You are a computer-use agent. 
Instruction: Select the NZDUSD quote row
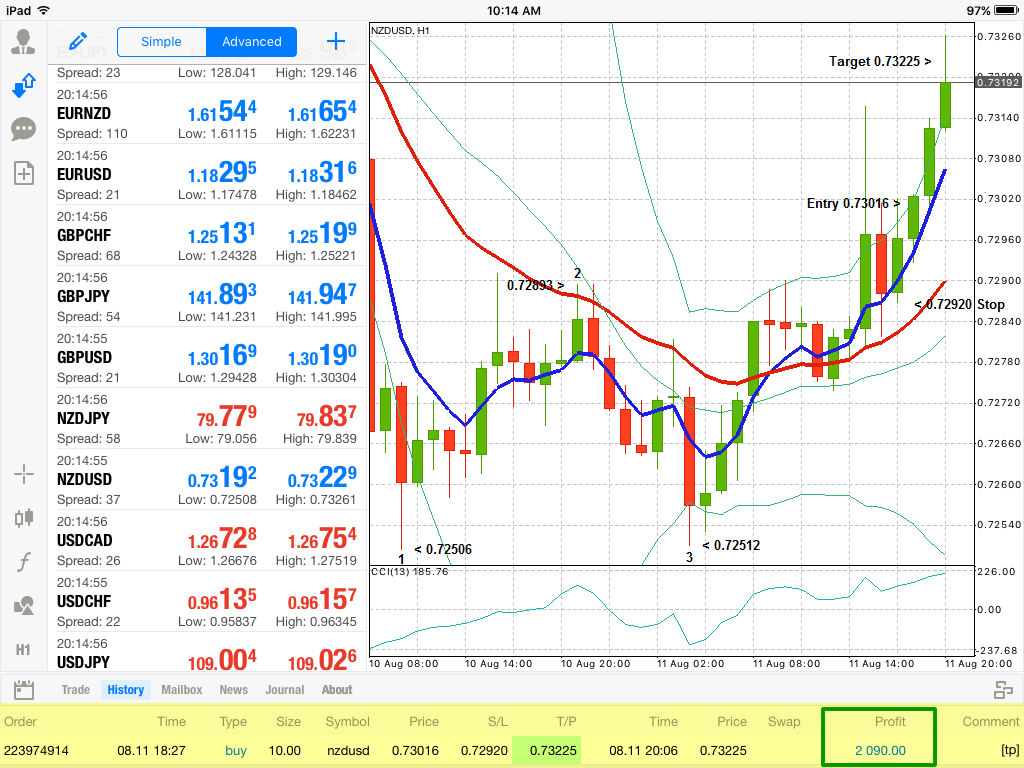click(206, 479)
